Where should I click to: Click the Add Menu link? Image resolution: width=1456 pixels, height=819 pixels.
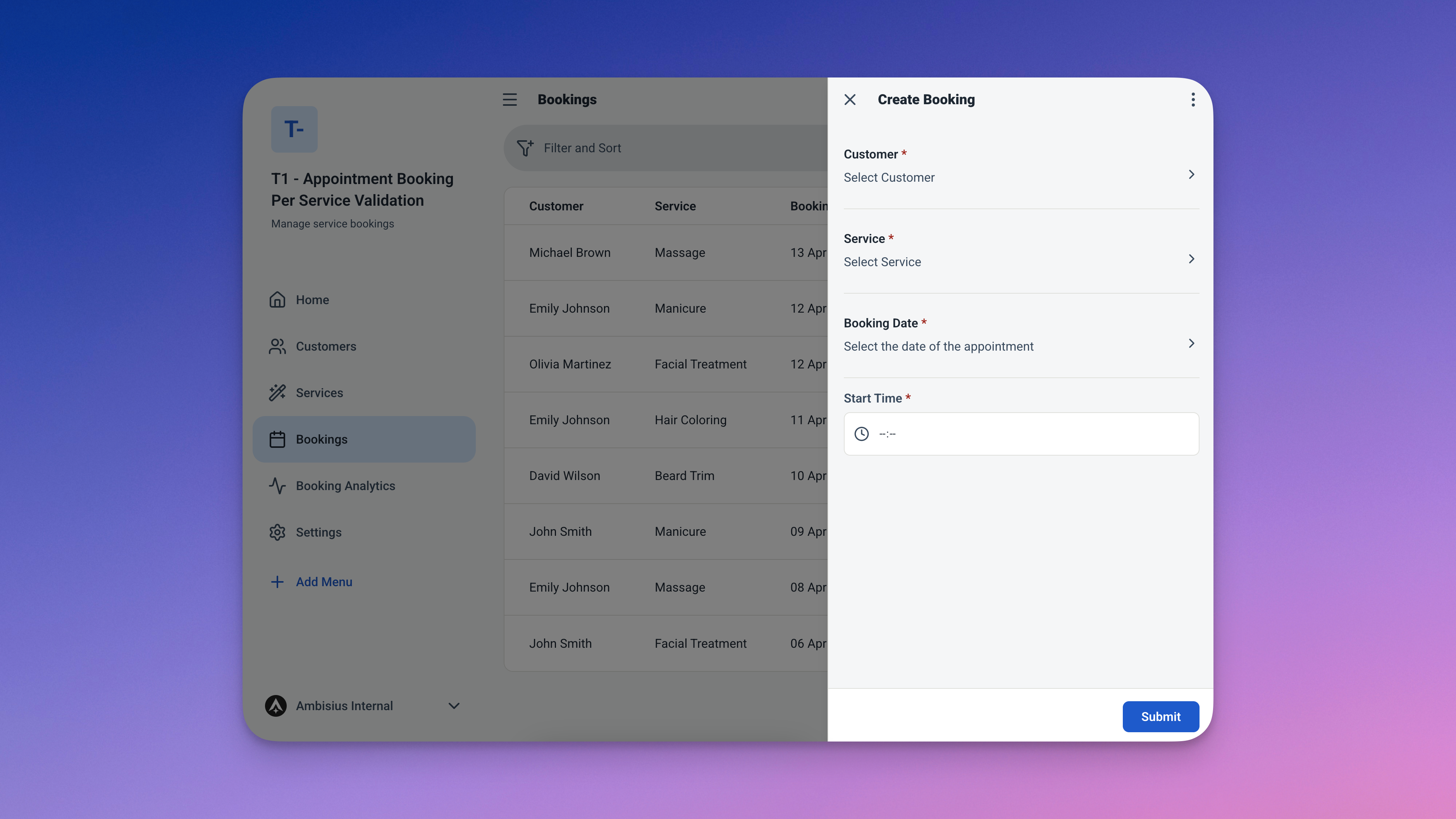[x=324, y=582]
